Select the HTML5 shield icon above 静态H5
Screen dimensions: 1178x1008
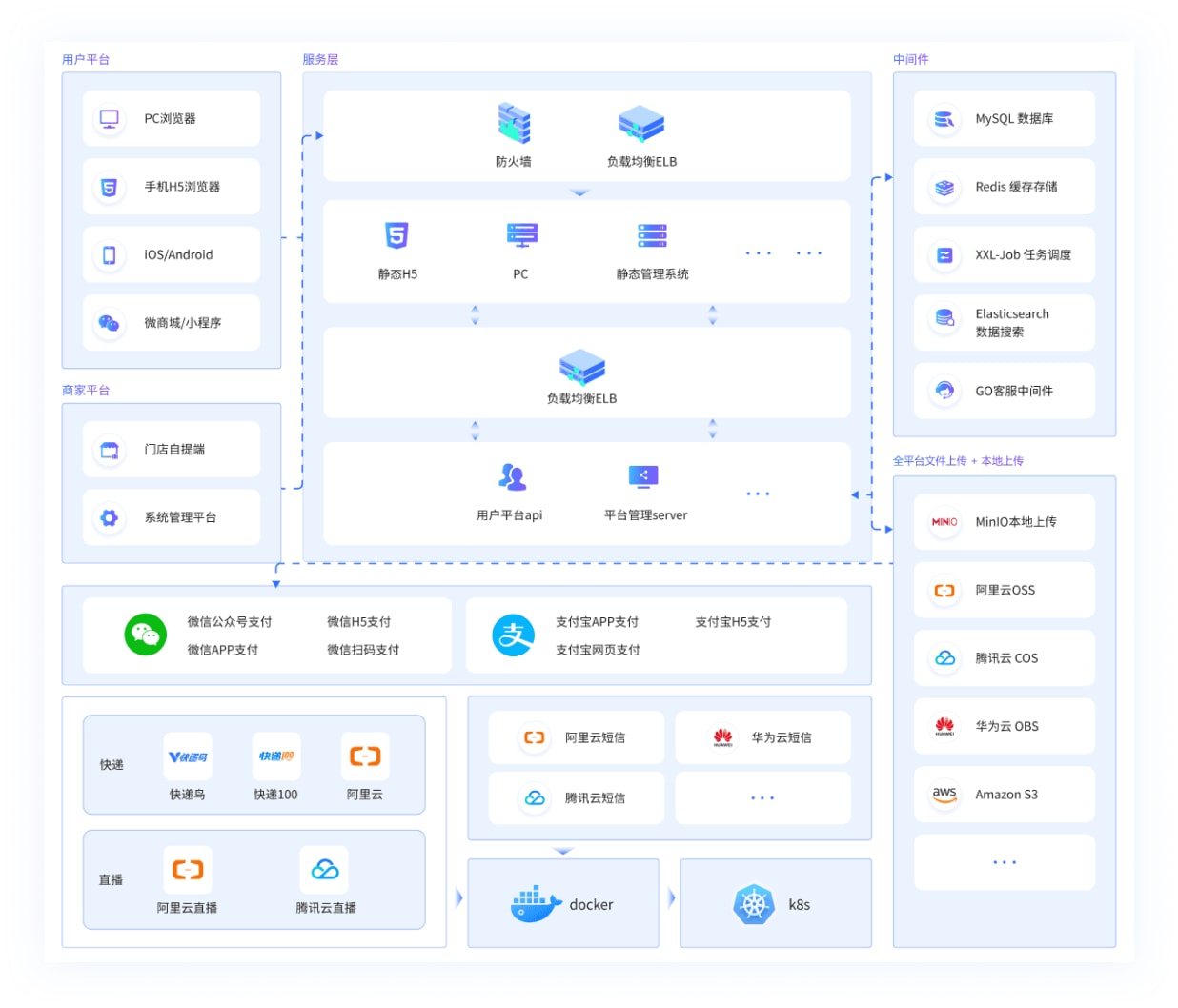click(x=396, y=234)
